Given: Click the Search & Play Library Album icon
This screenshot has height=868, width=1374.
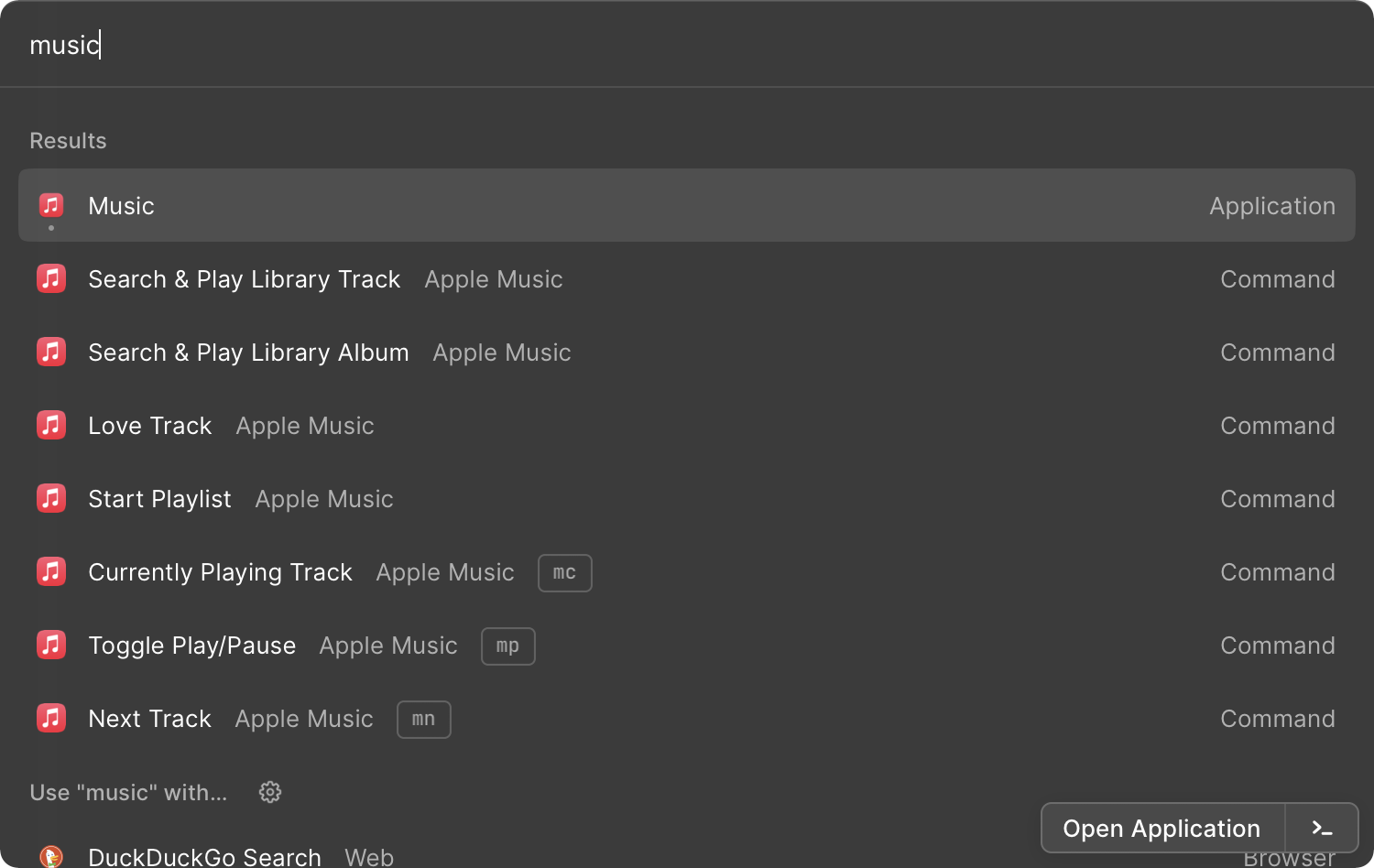Looking at the screenshot, I should point(51,352).
